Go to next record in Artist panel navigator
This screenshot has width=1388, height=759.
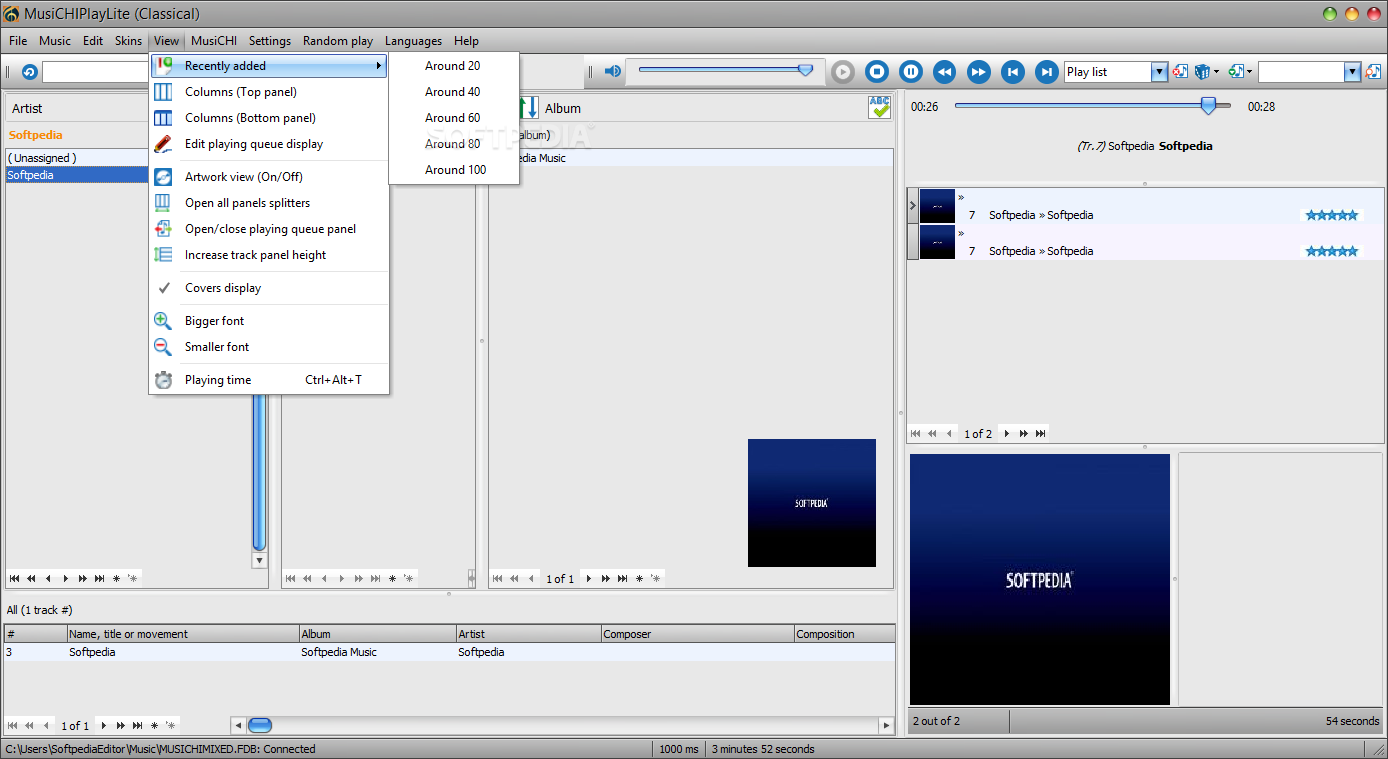click(x=66, y=578)
